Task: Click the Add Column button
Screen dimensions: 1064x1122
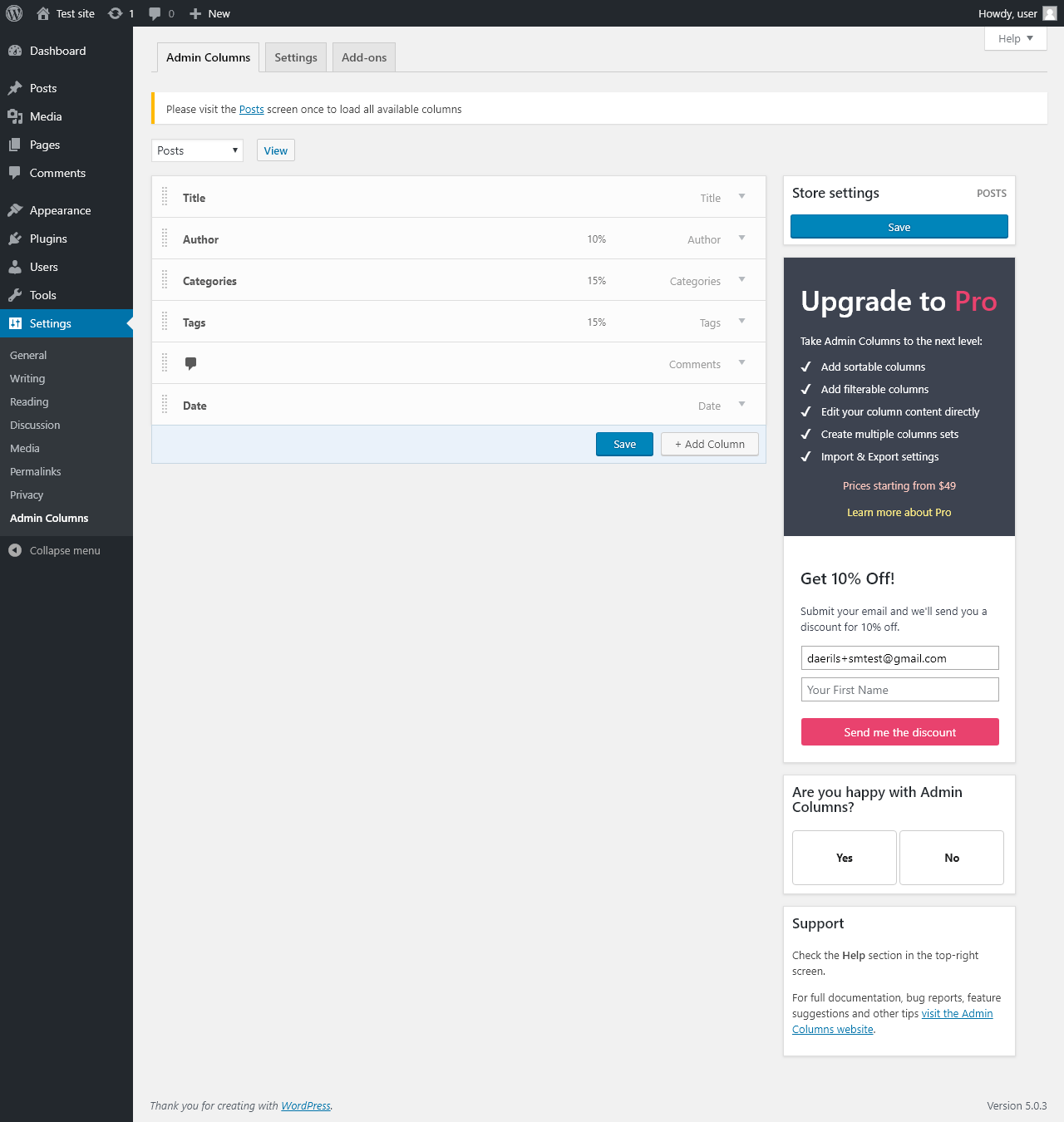Action: pyautogui.click(x=710, y=444)
